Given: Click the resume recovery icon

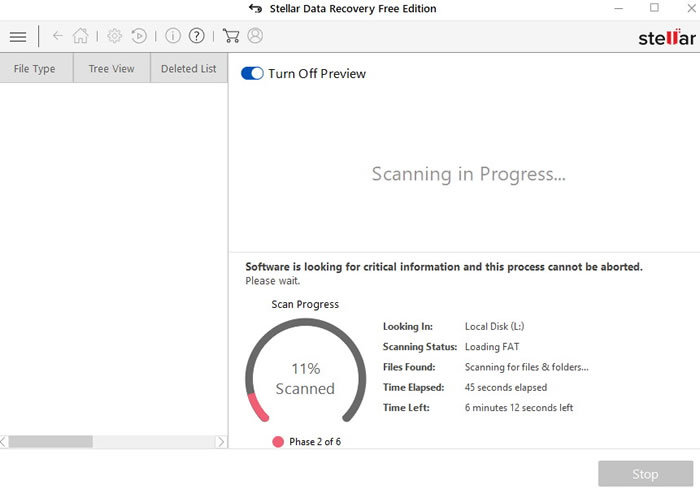Looking at the screenshot, I should point(139,36).
